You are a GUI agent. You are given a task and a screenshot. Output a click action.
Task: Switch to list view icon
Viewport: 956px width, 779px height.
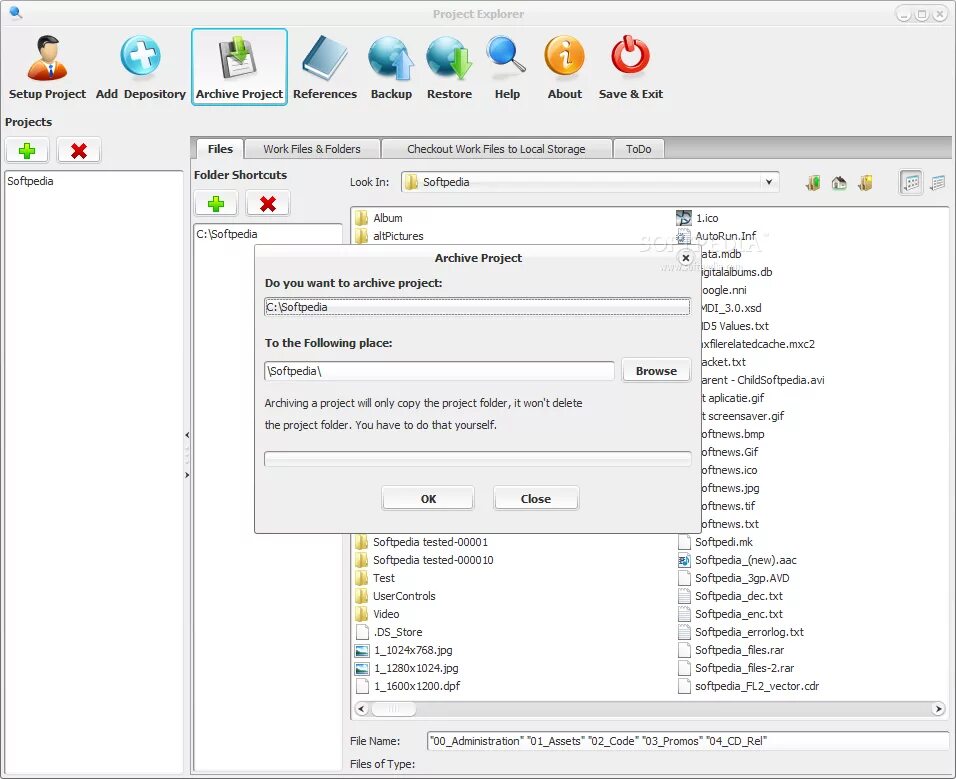click(911, 182)
